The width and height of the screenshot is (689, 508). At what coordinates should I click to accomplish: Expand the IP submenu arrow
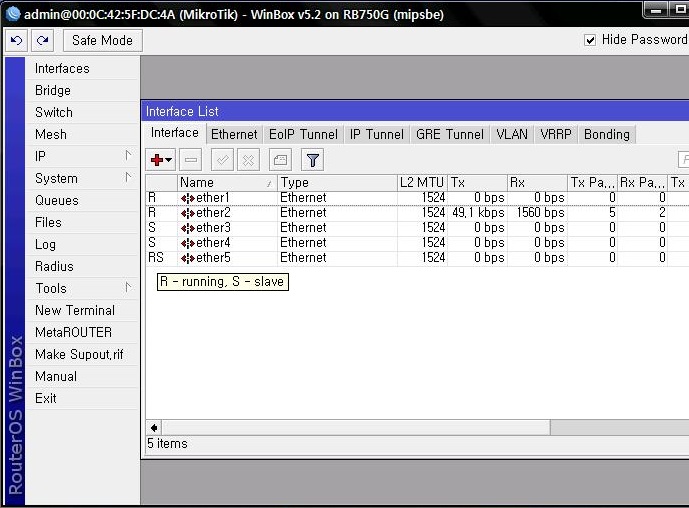click(x=128, y=155)
